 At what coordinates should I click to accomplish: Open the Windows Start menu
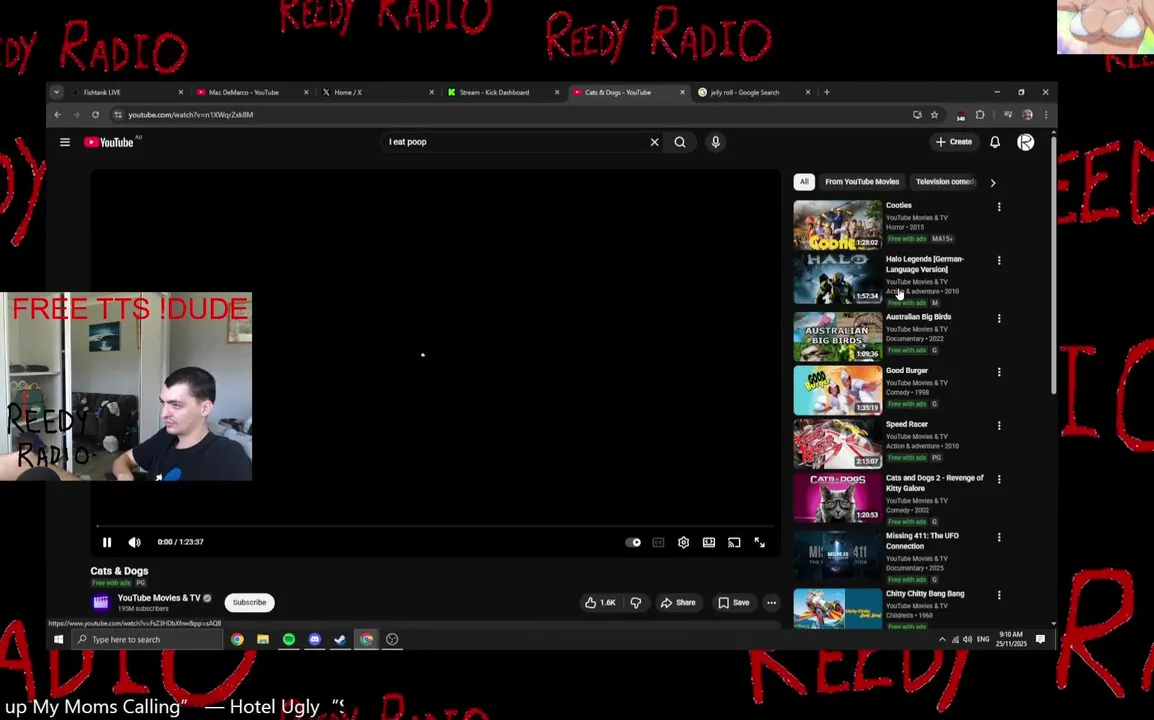pos(59,639)
